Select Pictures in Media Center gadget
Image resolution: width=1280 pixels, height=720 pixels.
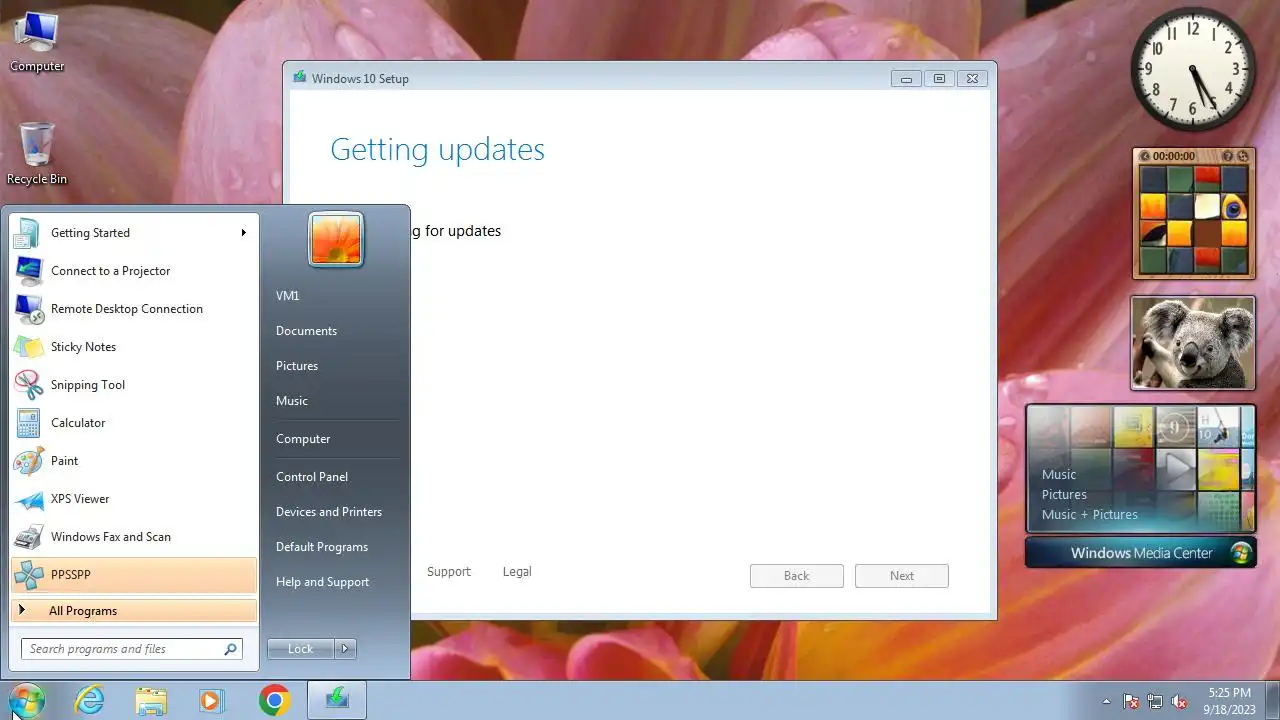pyautogui.click(x=1064, y=495)
